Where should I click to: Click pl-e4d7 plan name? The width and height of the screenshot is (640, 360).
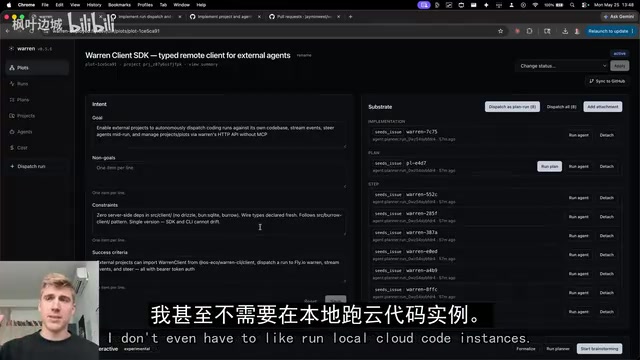click(x=416, y=163)
